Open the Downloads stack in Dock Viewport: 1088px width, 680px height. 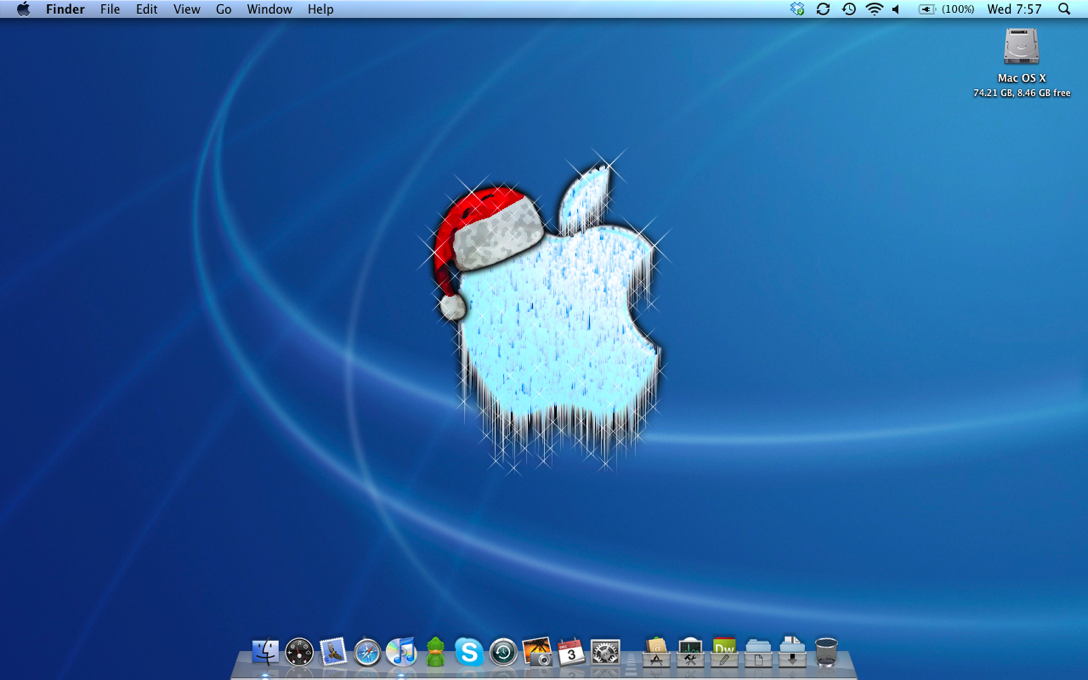pos(792,652)
